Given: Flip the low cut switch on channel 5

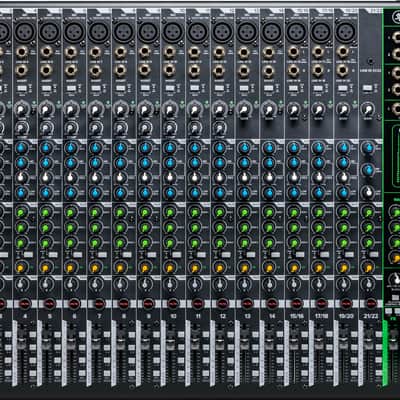Looking at the screenshot, I should coord(46,89).
